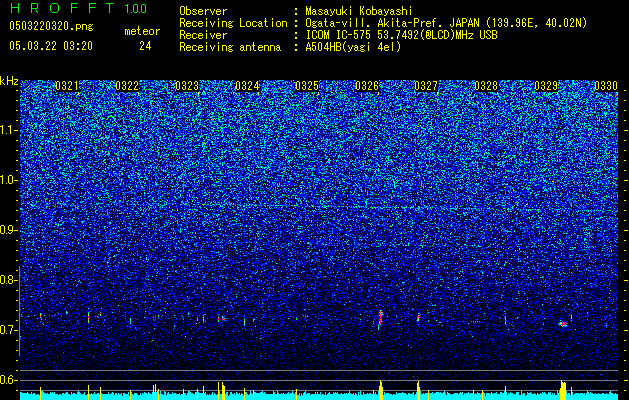Select the A504HB(yagi 4el) antenna text
This screenshot has width=629, height=400.
(353, 47)
